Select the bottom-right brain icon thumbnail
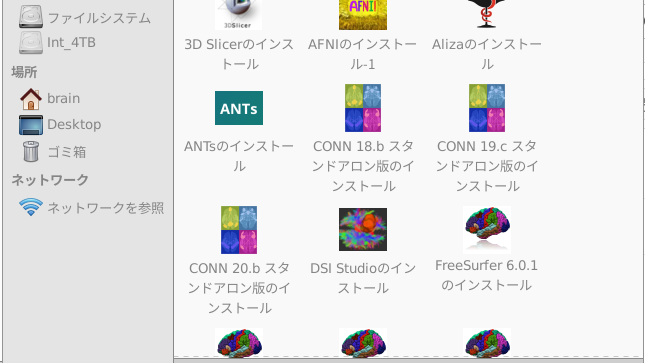The width and height of the screenshot is (645, 363). click(487, 342)
